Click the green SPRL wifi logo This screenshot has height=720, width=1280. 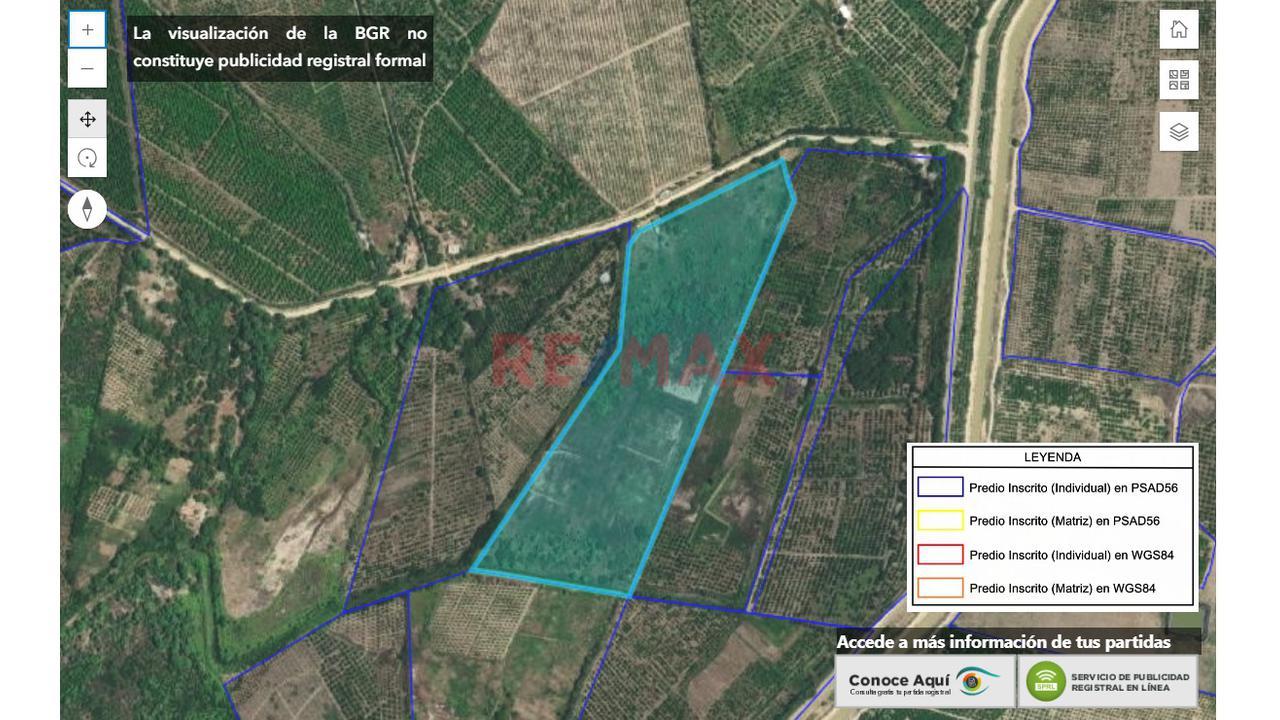pyautogui.click(x=1045, y=682)
